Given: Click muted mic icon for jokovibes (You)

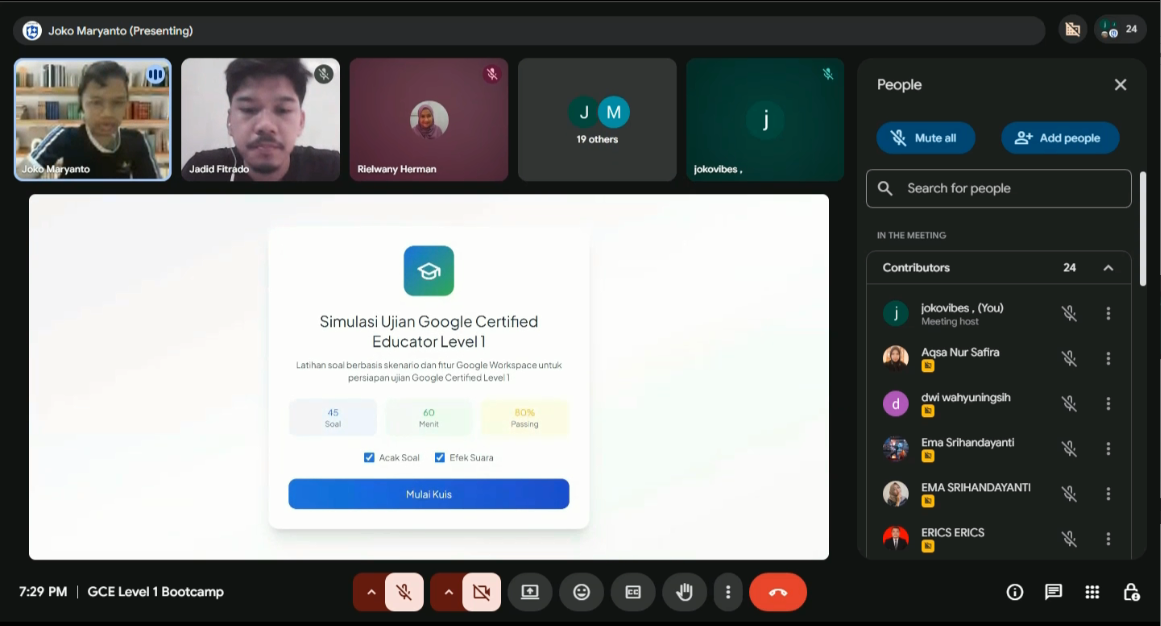Looking at the screenshot, I should tap(1069, 313).
